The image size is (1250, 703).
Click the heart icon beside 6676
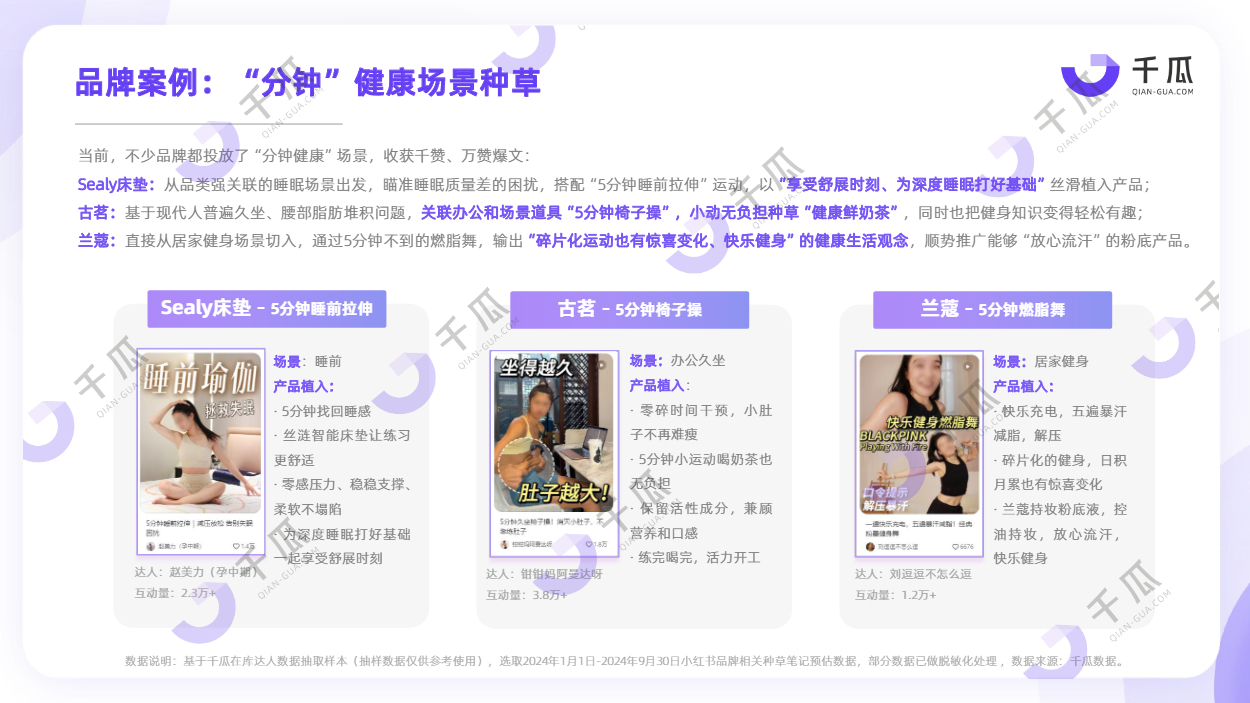(954, 547)
